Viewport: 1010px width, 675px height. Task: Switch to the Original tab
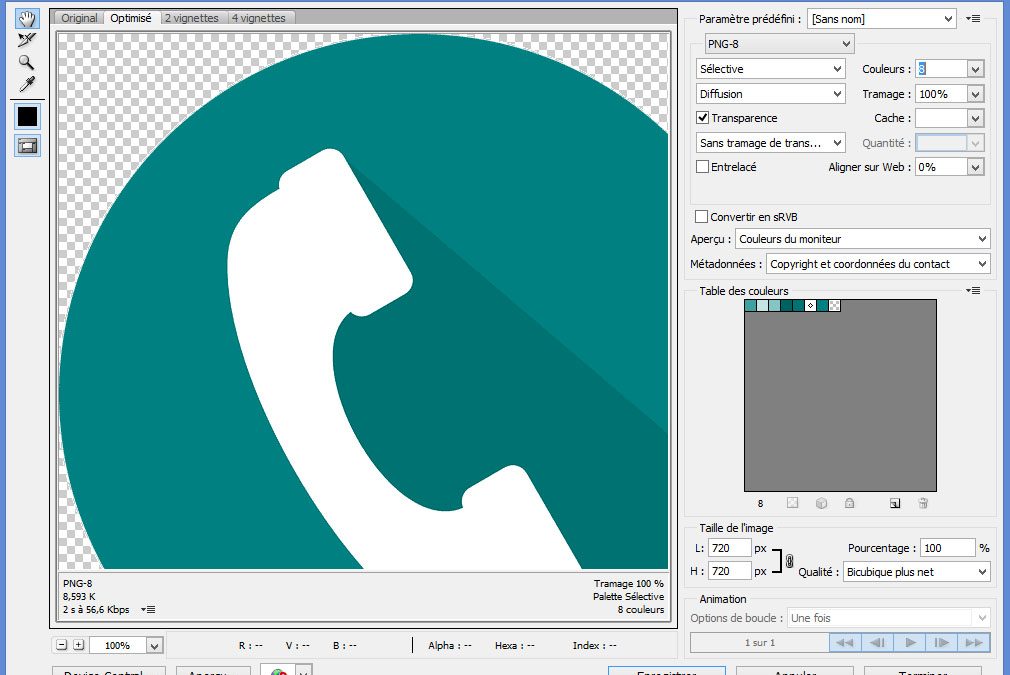pos(79,18)
